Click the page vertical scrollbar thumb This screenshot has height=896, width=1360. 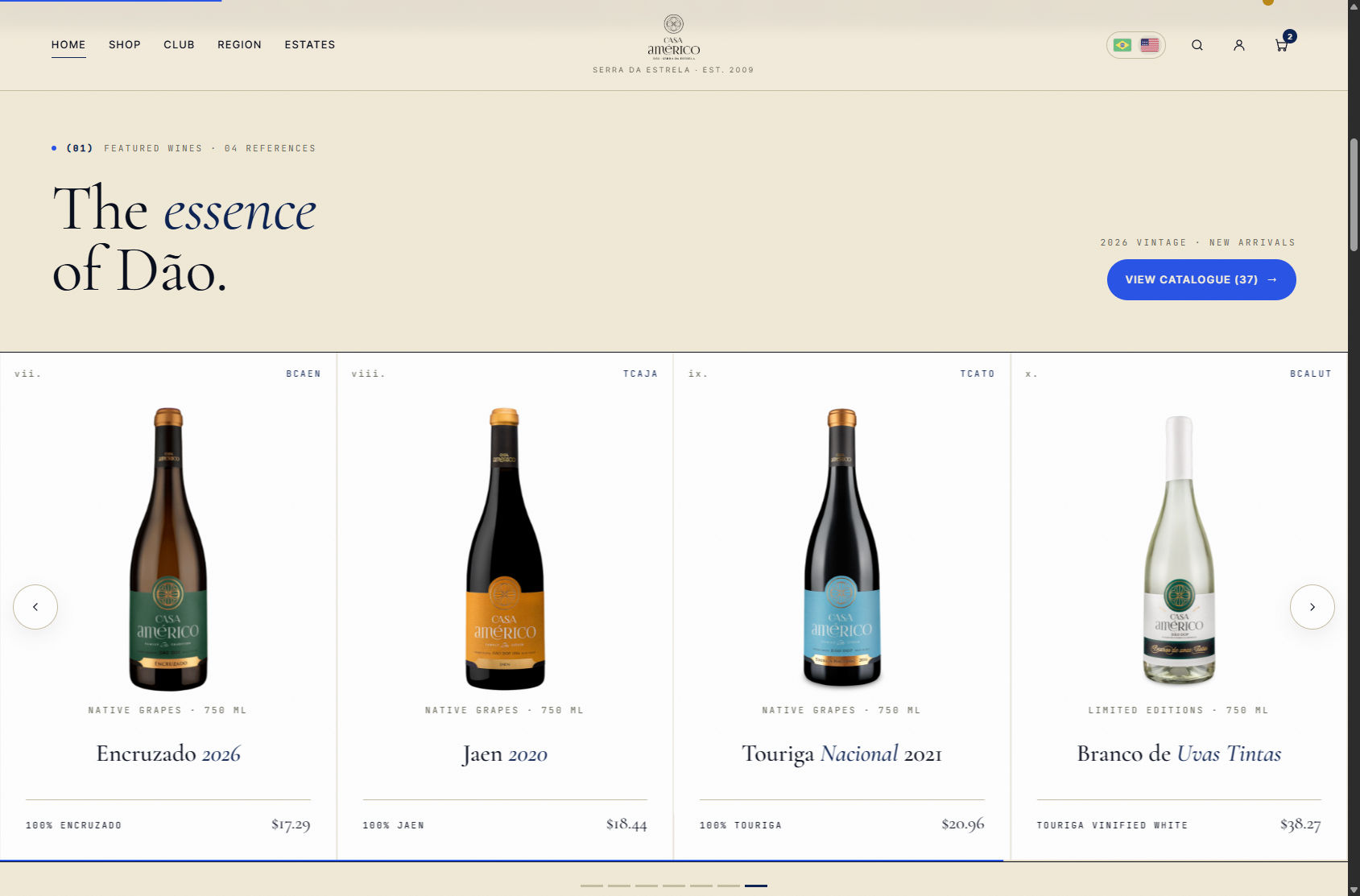(1354, 195)
